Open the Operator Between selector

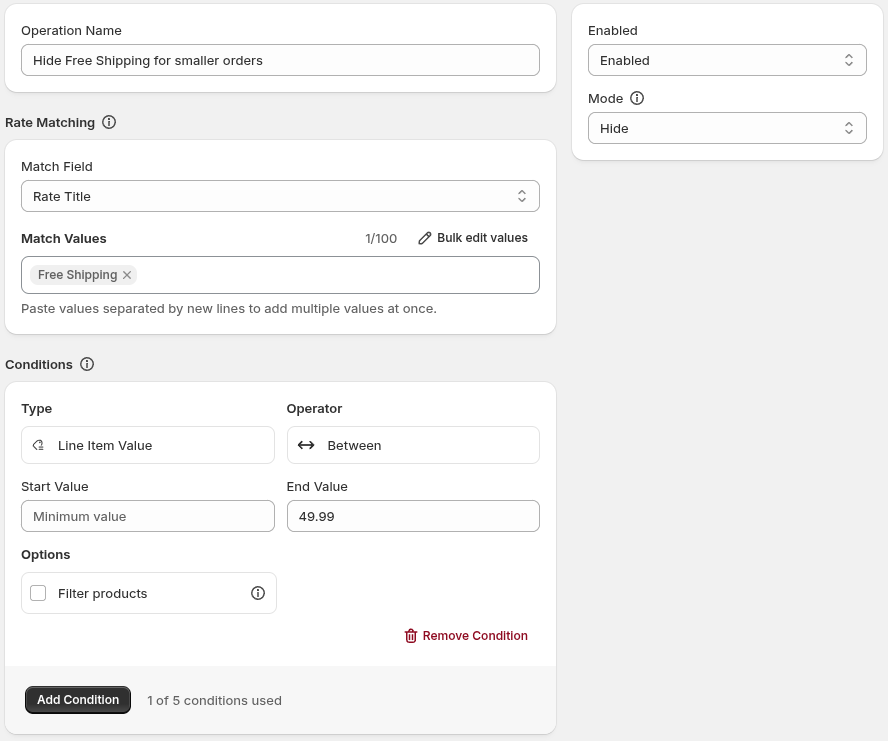point(413,445)
